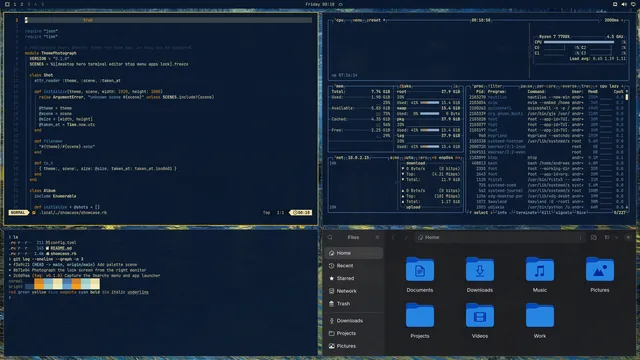
Task: Click btop info option at bottom
Action: (x=502, y=212)
